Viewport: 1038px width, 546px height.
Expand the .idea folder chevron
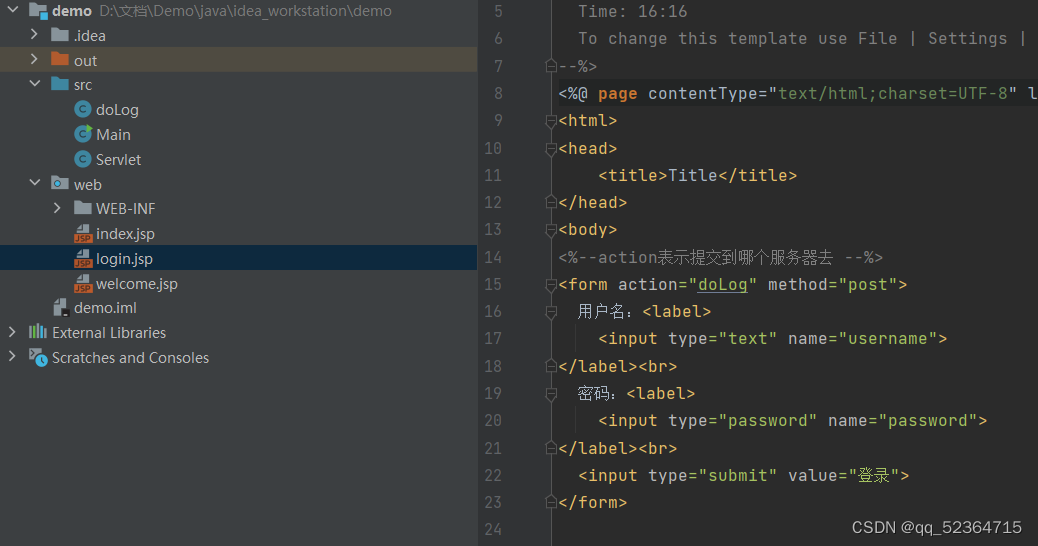pyautogui.click(x=34, y=34)
